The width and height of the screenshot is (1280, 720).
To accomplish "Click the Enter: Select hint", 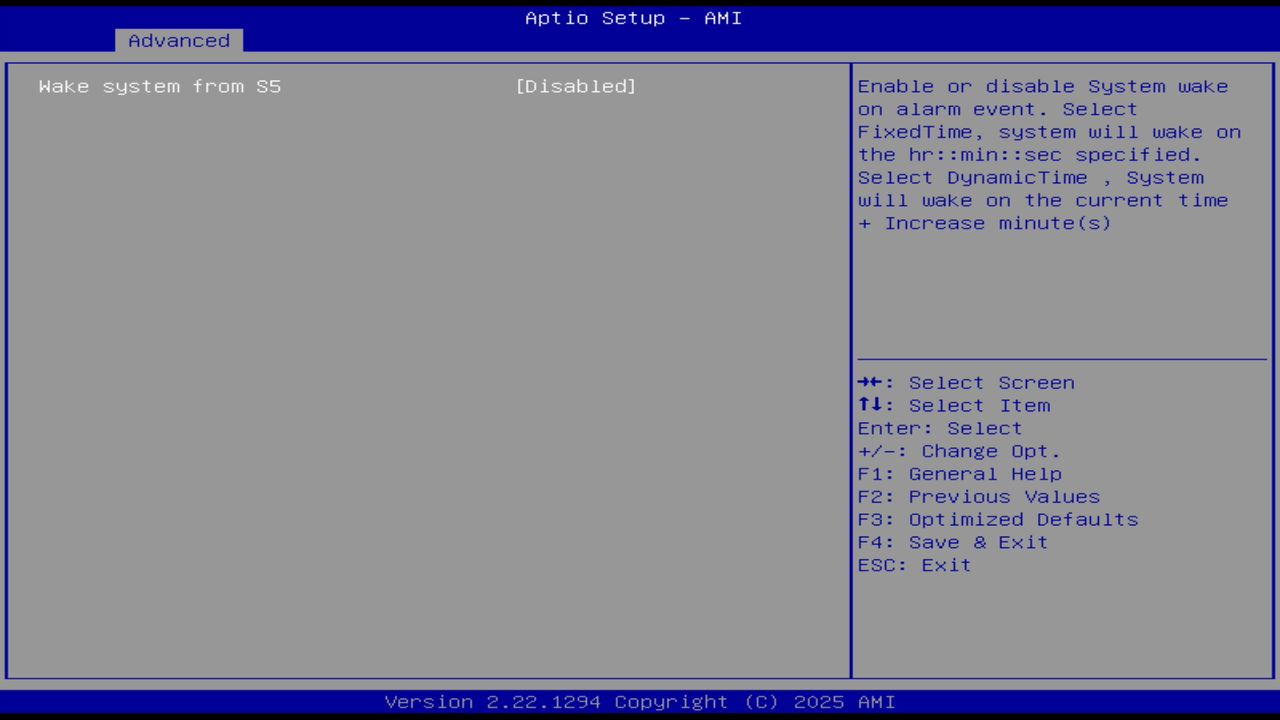I will point(939,428).
